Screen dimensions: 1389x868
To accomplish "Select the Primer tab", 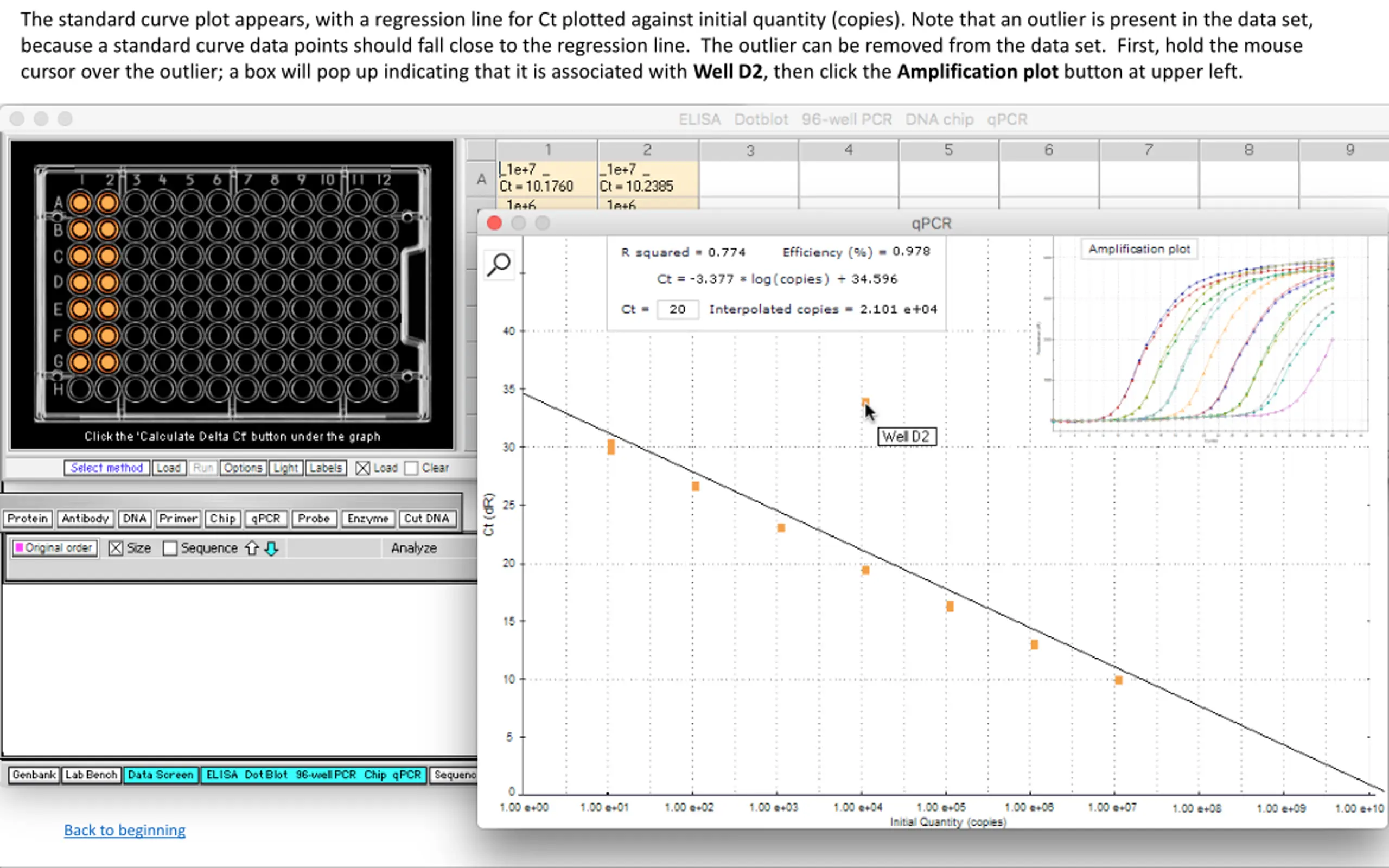I will click(x=178, y=519).
